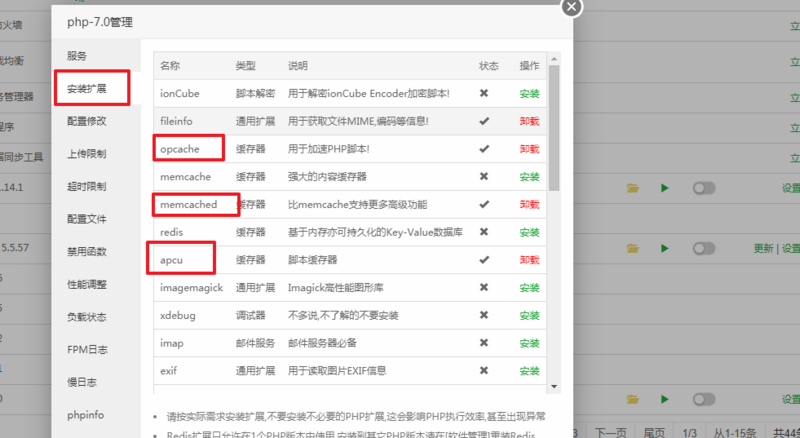Toggle the switch in the 5.5.57 row

pyautogui.click(x=704, y=249)
